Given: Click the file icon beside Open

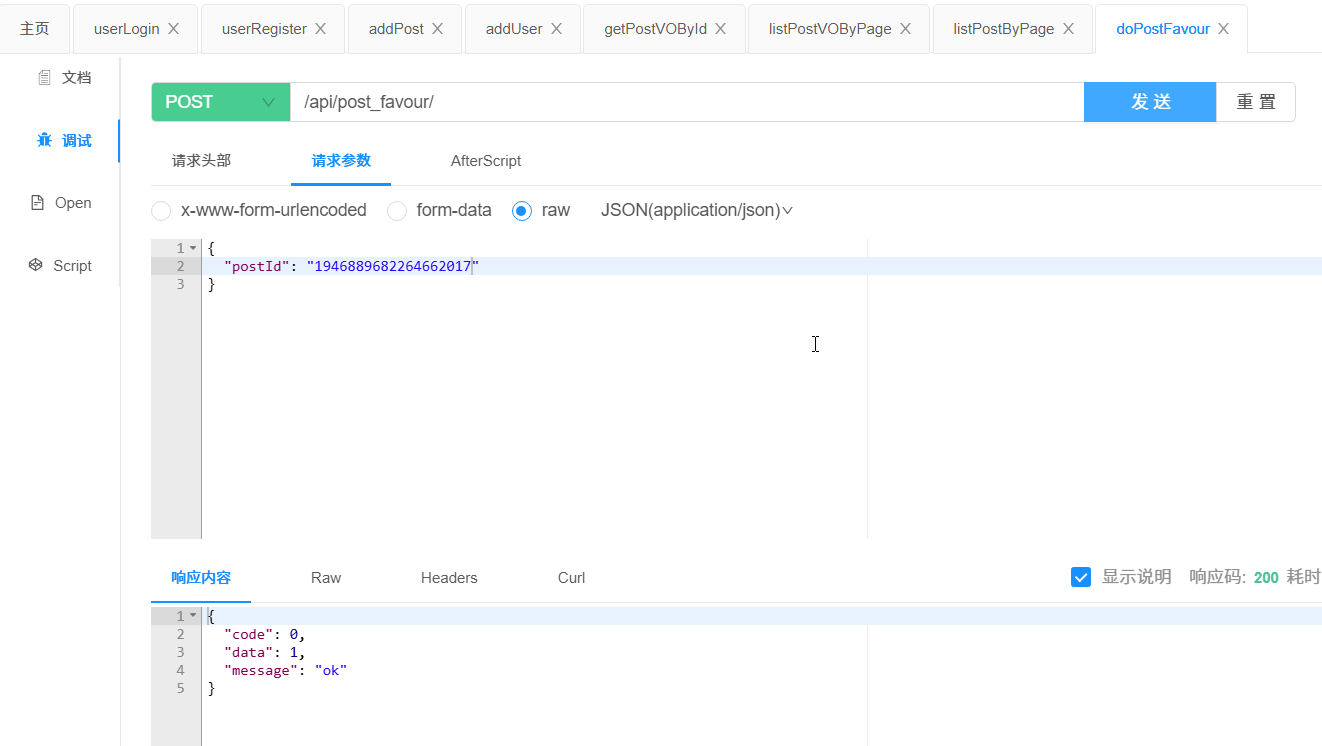Looking at the screenshot, I should click(38, 203).
